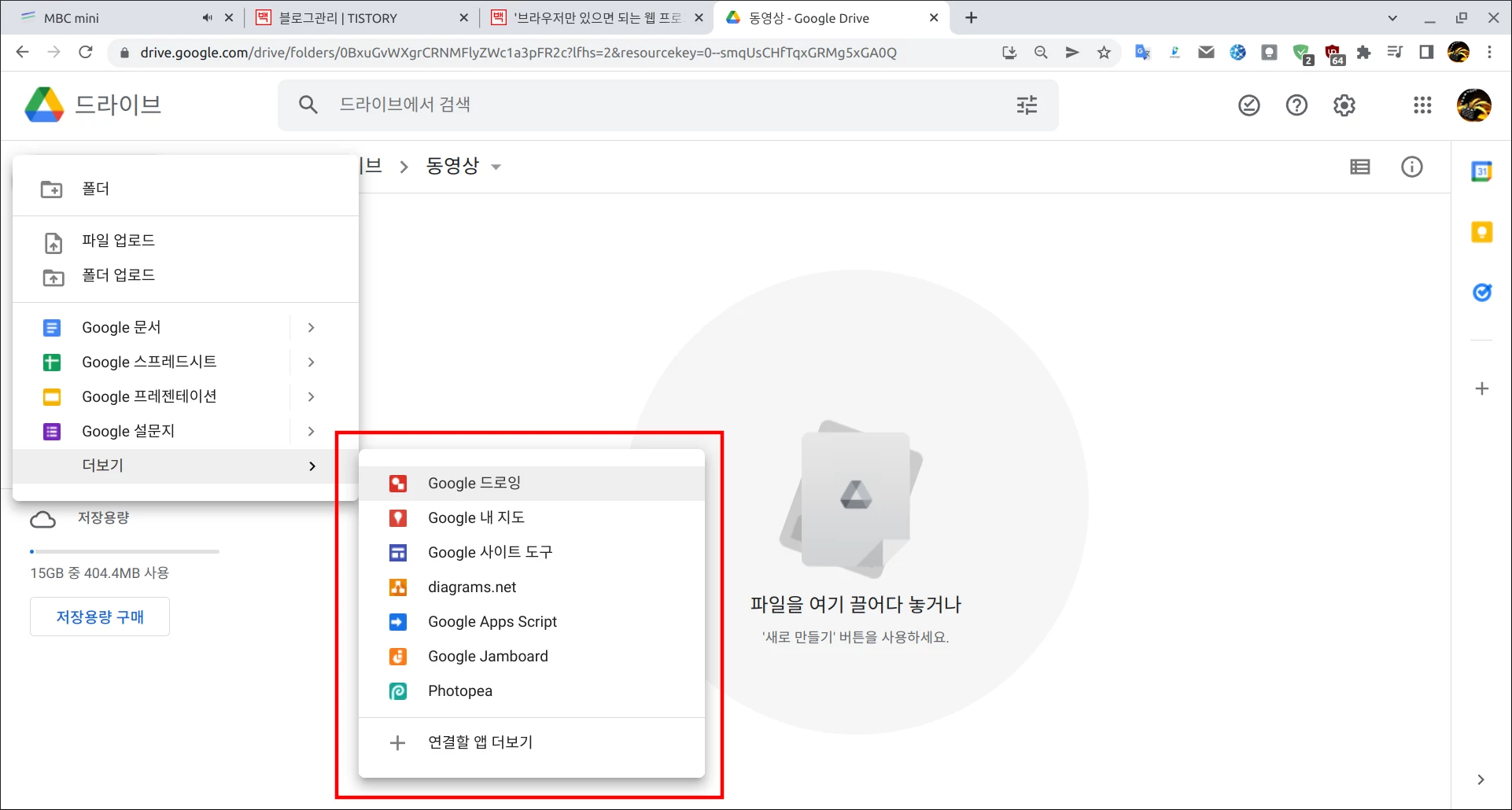
Task: Switch layout using the list view icon
Action: [x=1360, y=167]
